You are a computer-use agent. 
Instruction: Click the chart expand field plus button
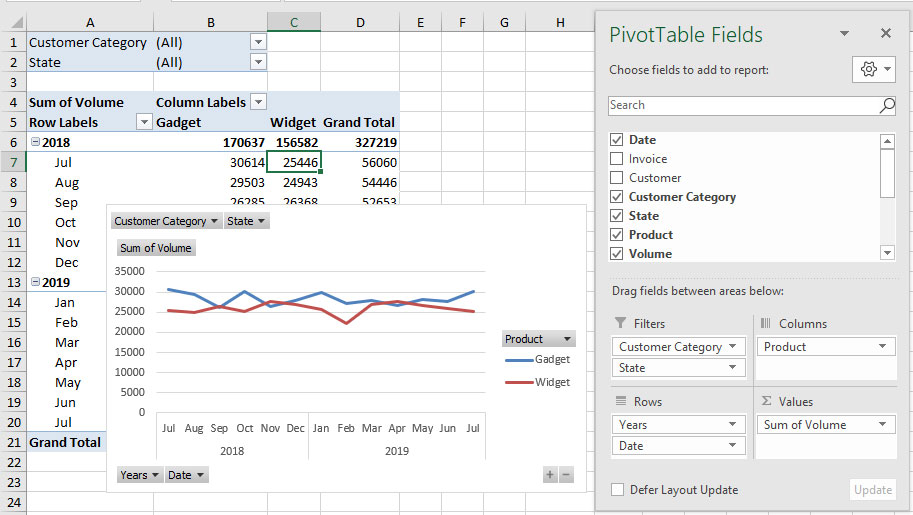pyautogui.click(x=550, y=475)
